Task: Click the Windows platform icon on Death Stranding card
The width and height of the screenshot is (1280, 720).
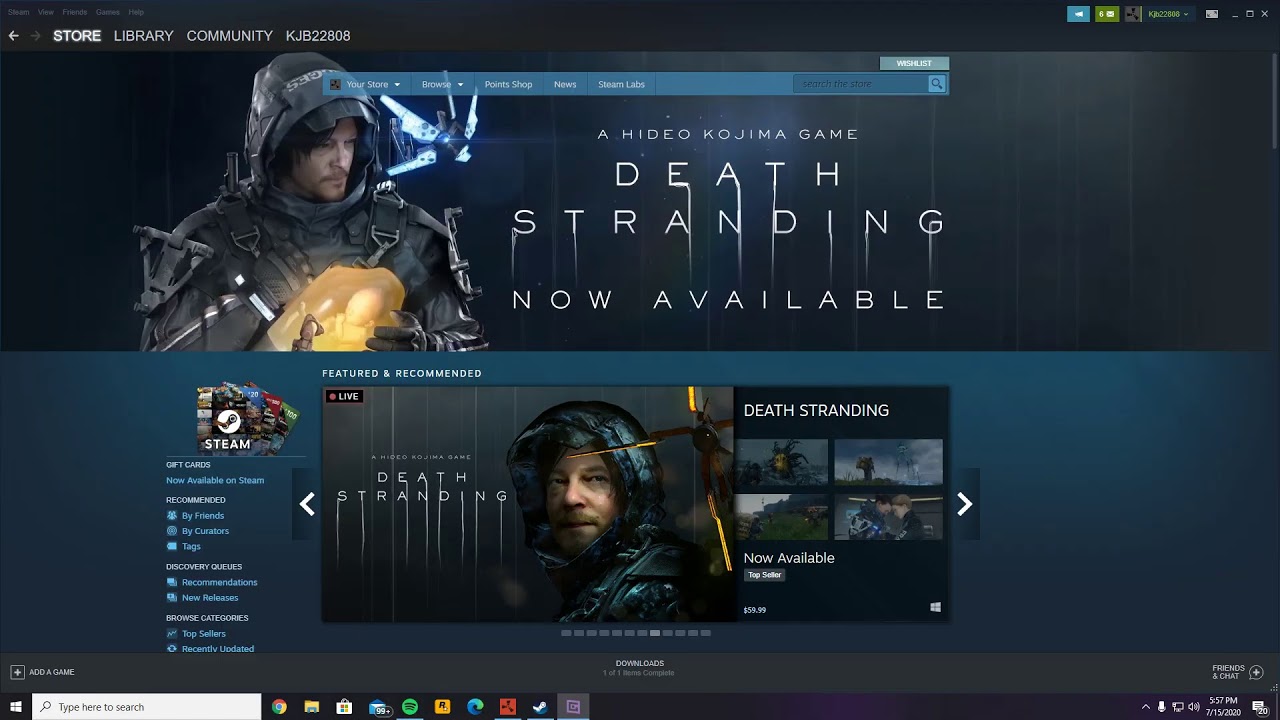Action: 935,607
